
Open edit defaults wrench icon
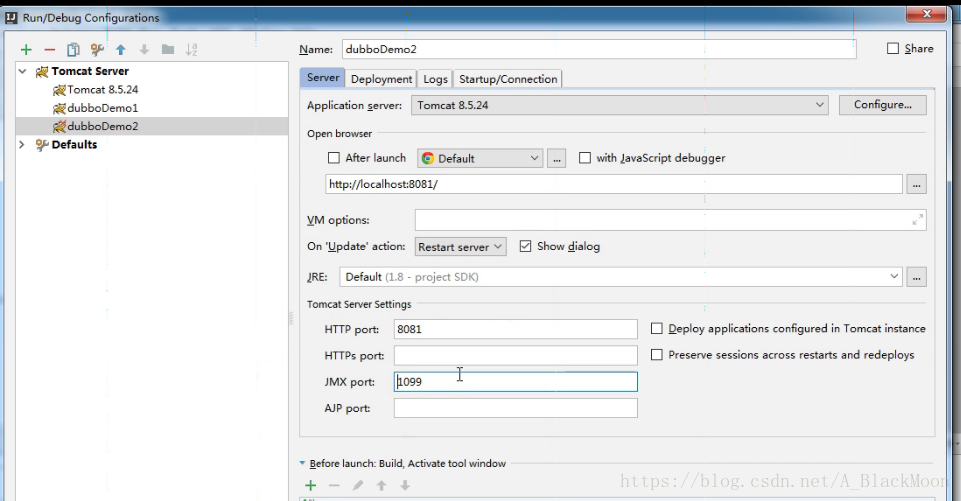point(97,50)
